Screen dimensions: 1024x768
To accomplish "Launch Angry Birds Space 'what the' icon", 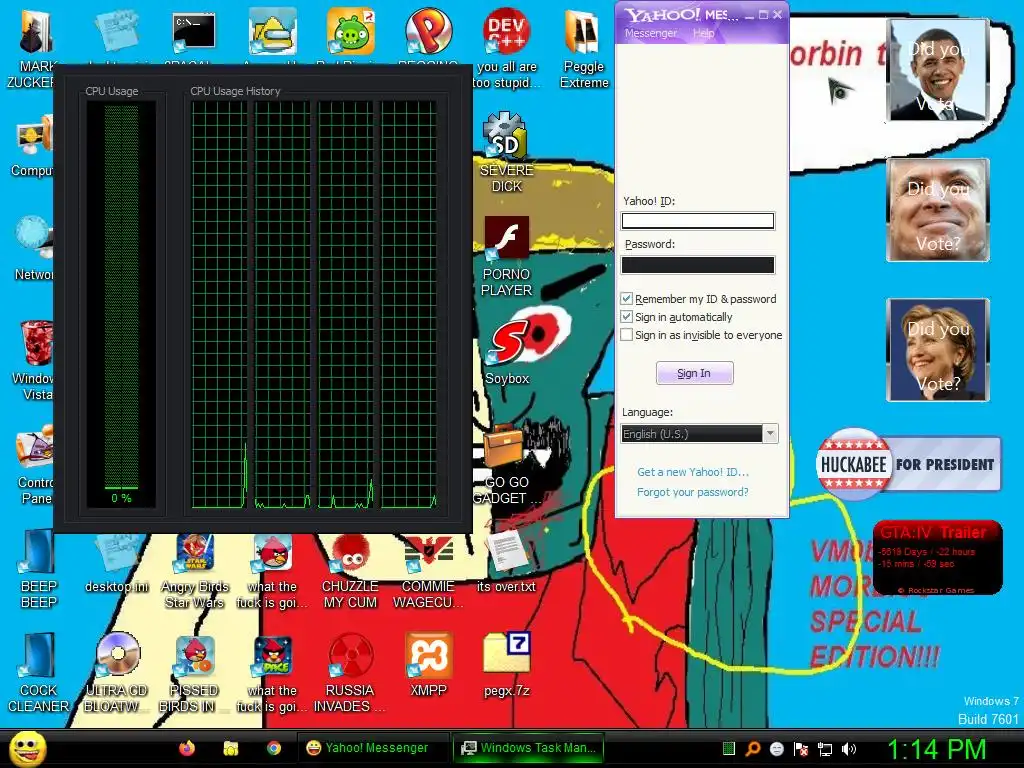I will pos(272,656).
